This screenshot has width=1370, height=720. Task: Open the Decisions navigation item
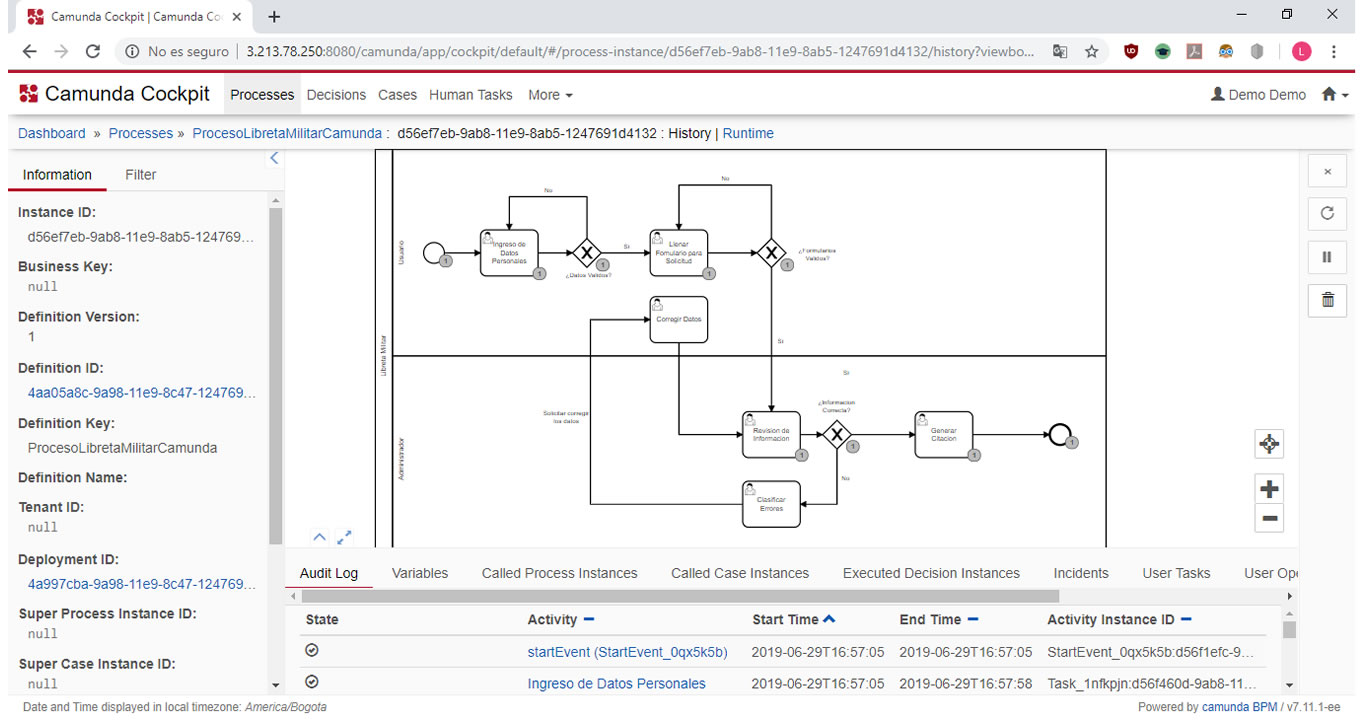click(336, 94)
